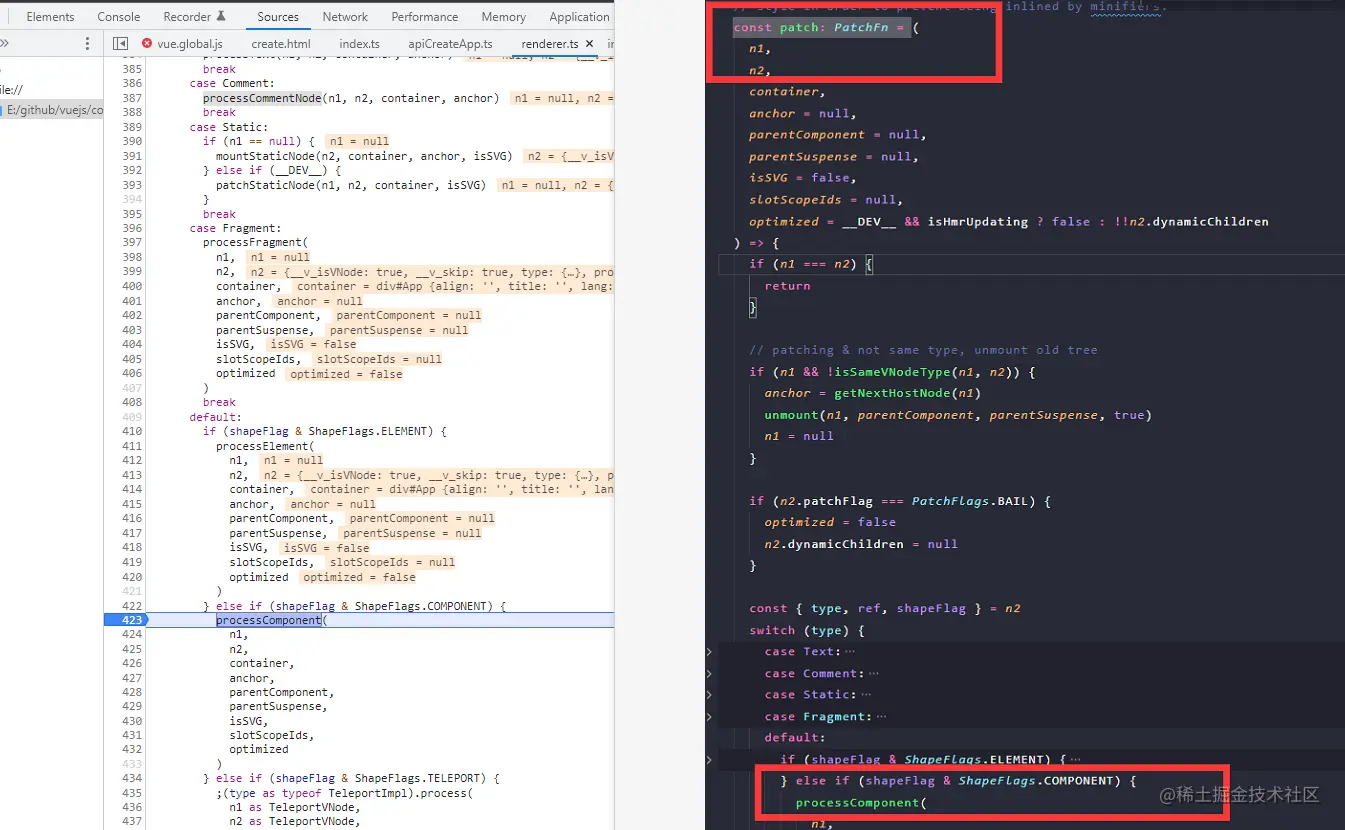Open the Performance panel tab
This screenshot has height=830, width=1345.
tap(425, 17)
